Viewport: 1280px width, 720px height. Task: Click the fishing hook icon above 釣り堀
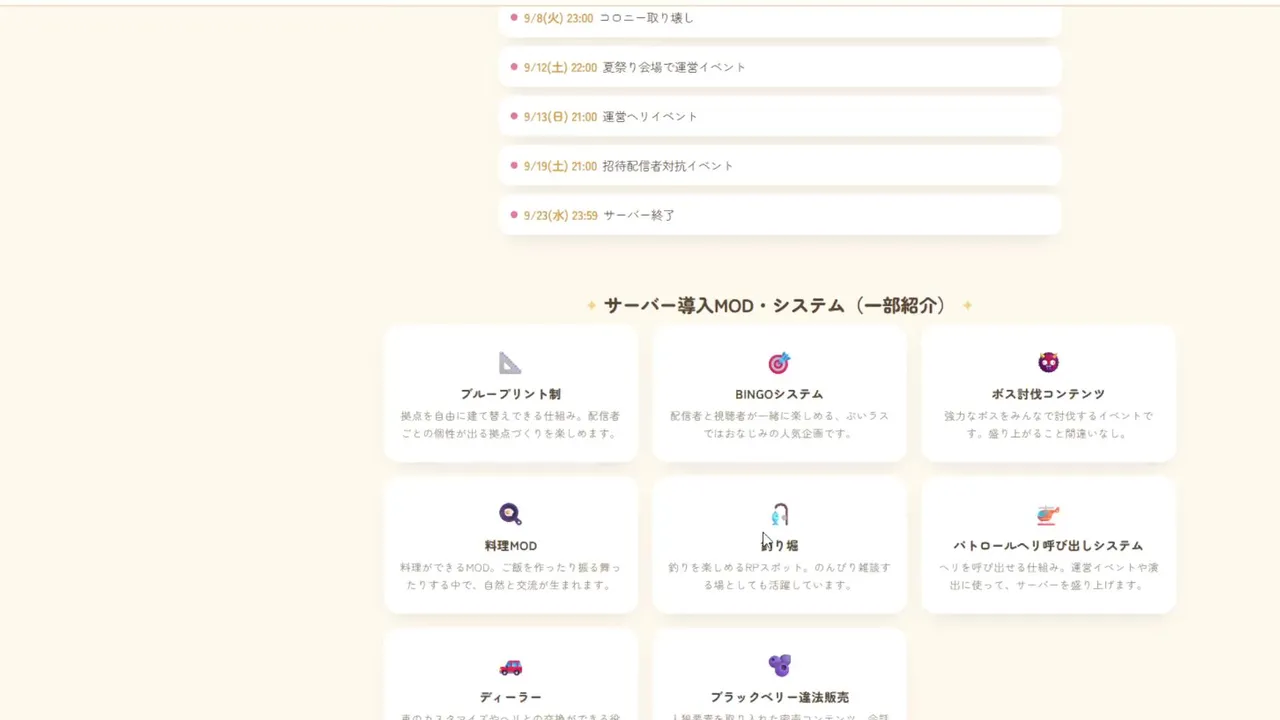(780, 514)
